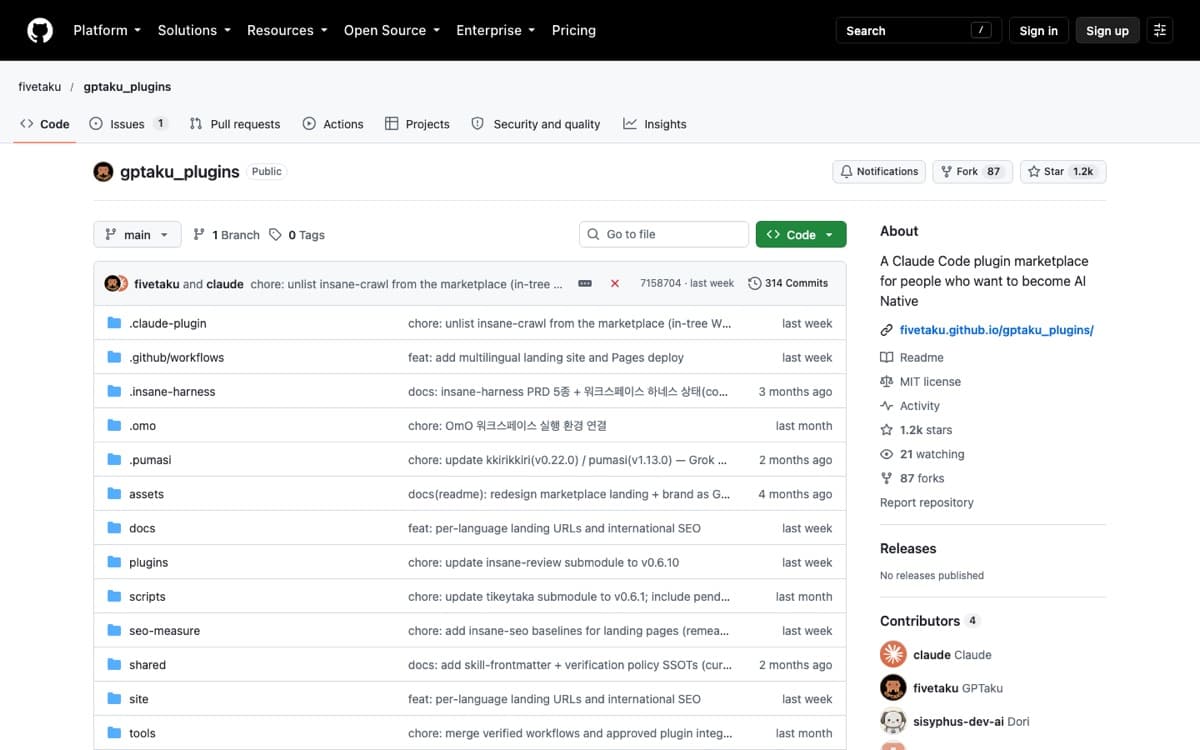
Task: Open the .claude-plugin folder
Action: pyautogui.click(x=168, y=324)
